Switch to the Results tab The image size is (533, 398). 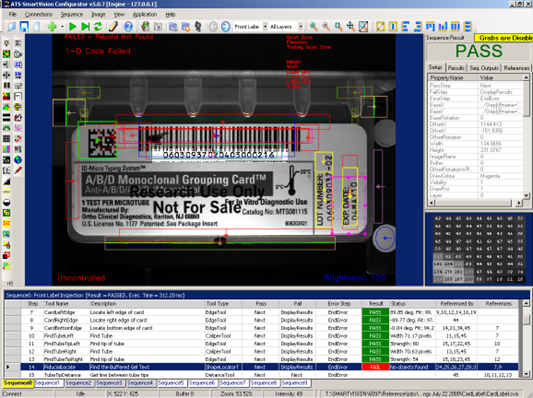click(x=456, y=68)
